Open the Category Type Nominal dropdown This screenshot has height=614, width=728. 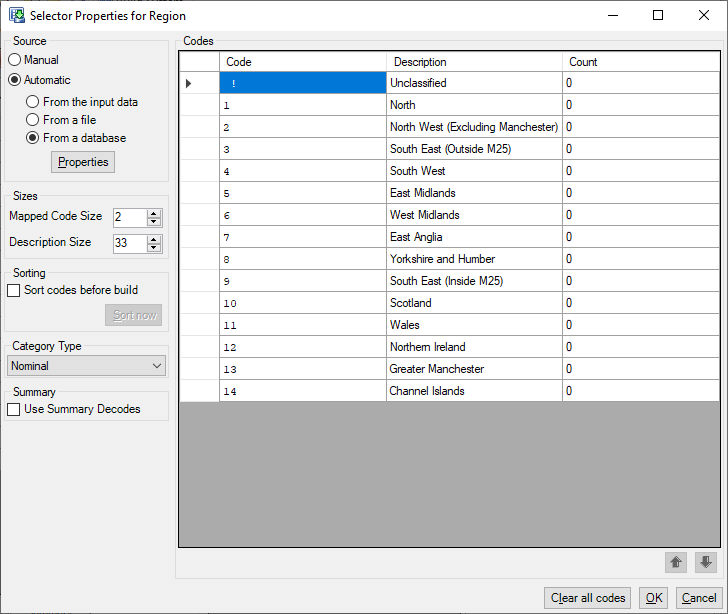[x=86, y=366]
